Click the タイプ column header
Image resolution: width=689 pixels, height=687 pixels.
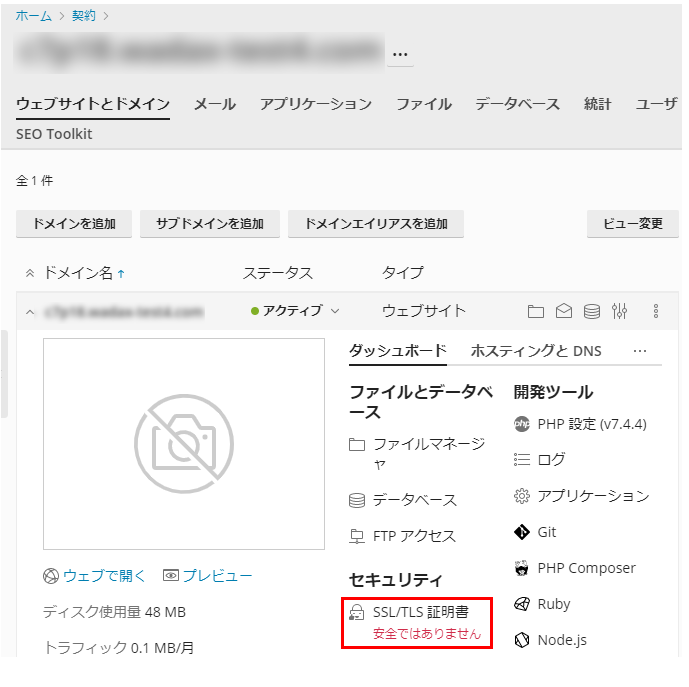[403, 273]
